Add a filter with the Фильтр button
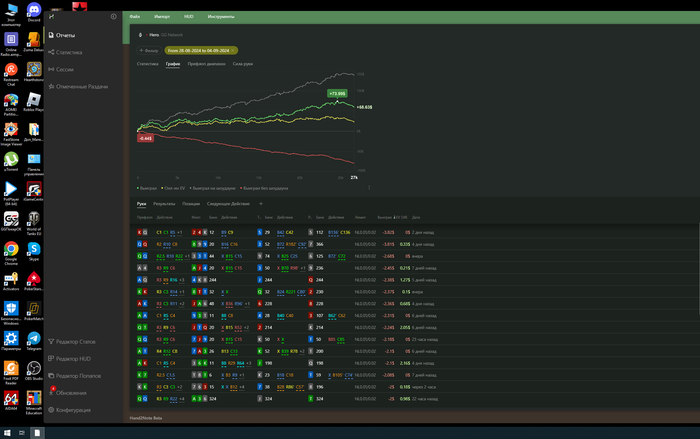 149,50
